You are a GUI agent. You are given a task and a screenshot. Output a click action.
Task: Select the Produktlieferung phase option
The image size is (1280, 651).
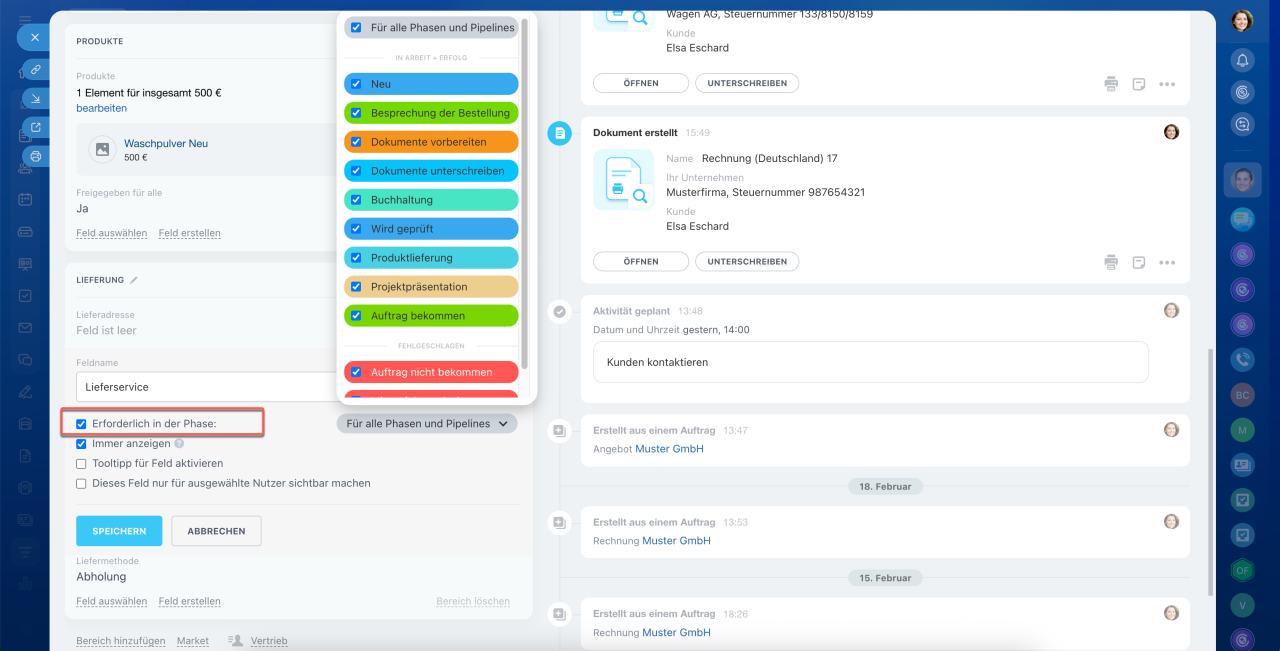tap(431, 258)
